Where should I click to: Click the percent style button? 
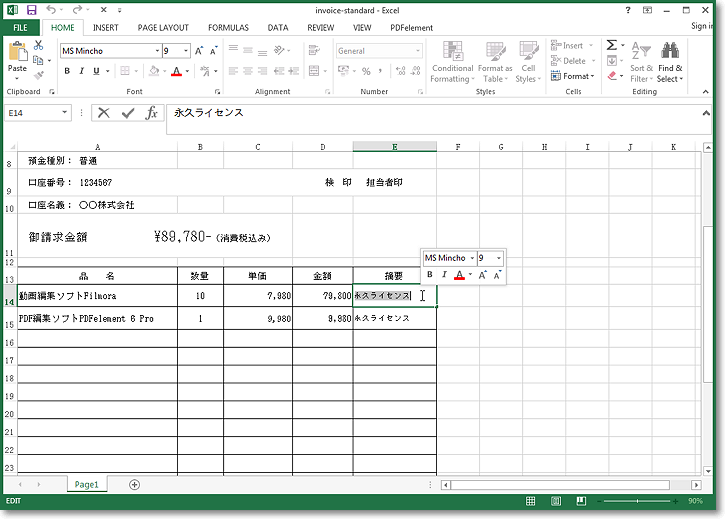click(366, 71)
